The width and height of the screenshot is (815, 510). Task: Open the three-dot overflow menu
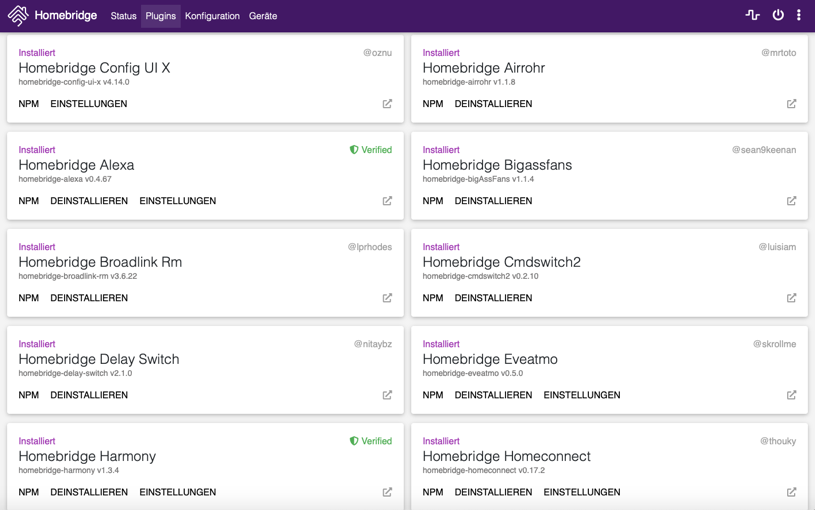798,16
